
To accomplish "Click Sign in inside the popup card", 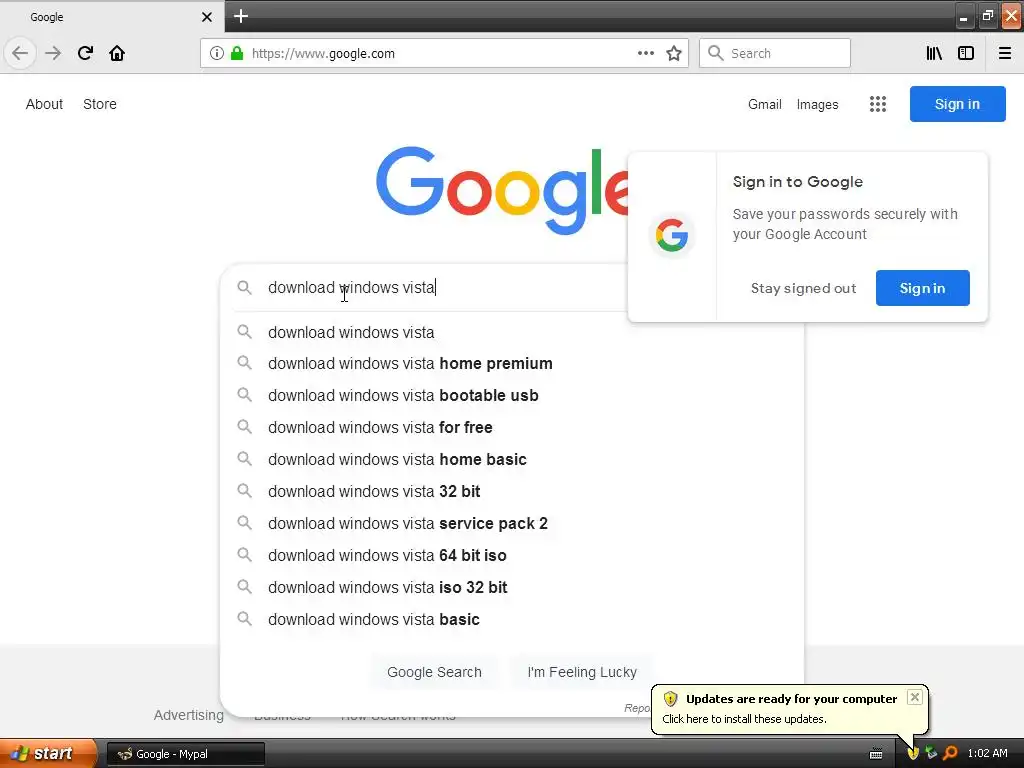I will pyautogui.click(x=922, y=288).
